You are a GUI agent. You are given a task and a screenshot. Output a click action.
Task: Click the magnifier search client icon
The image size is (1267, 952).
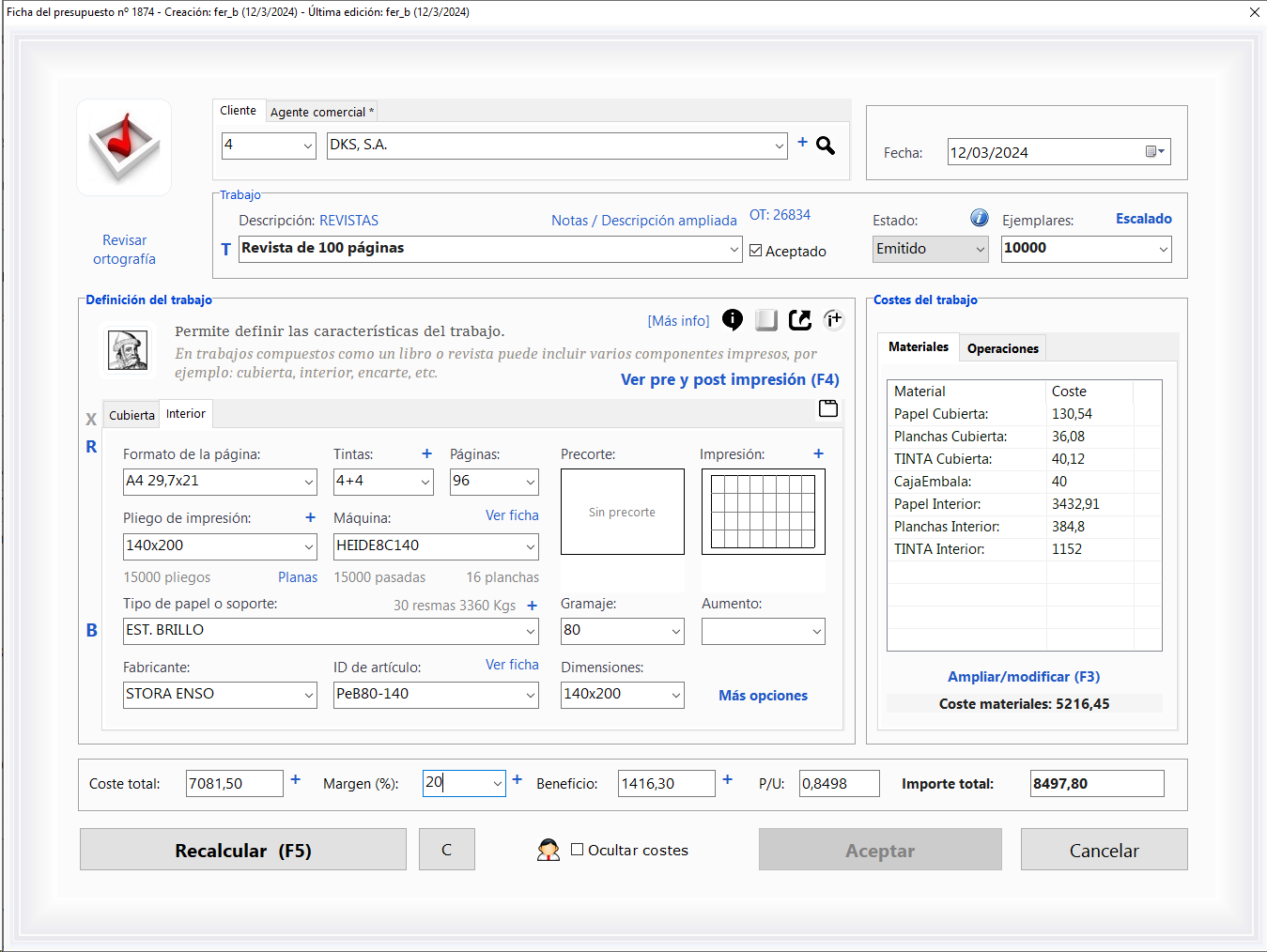click(826, 146)
